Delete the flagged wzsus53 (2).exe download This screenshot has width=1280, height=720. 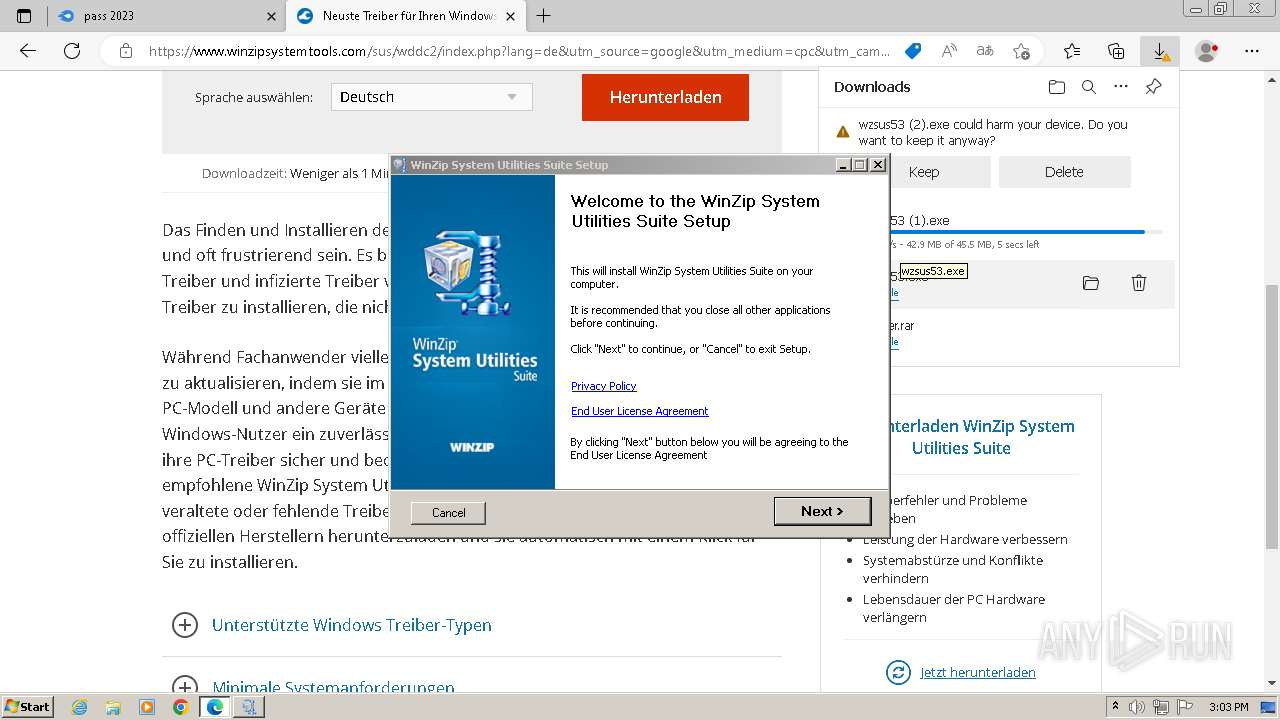pyautogui.click(x=1064, y=172)
